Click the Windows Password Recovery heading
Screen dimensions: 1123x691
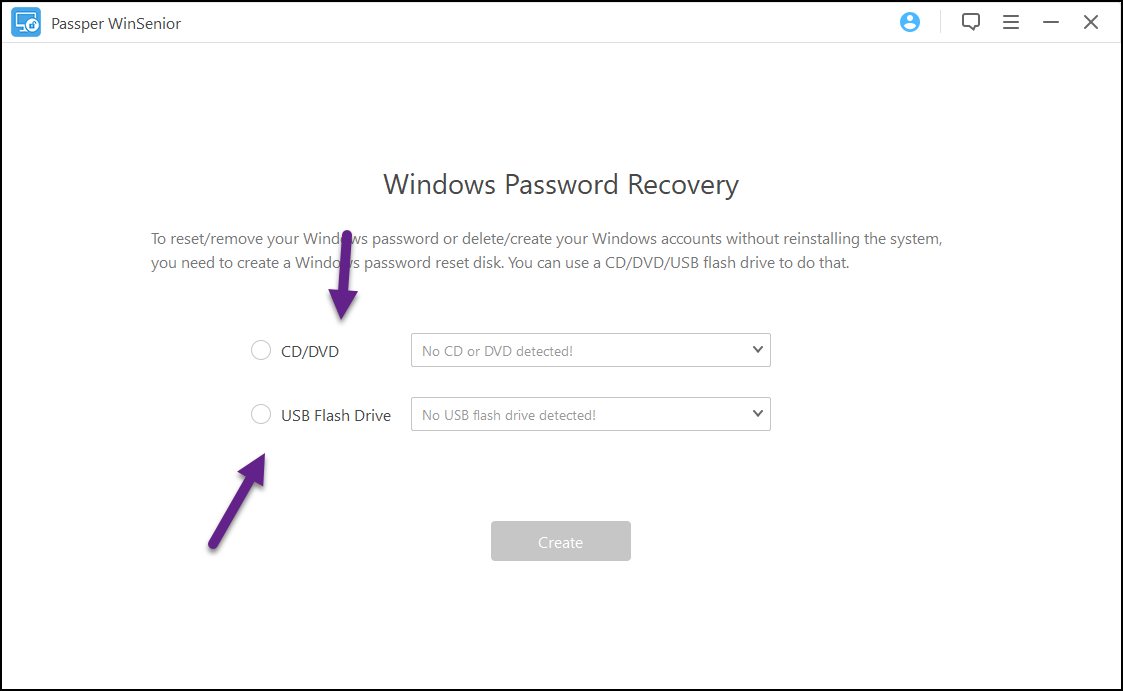[x=561, y=185]
